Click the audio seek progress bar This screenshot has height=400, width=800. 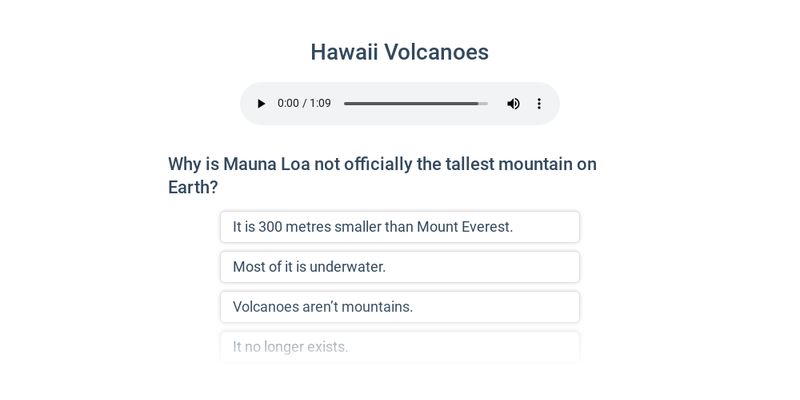415,104
